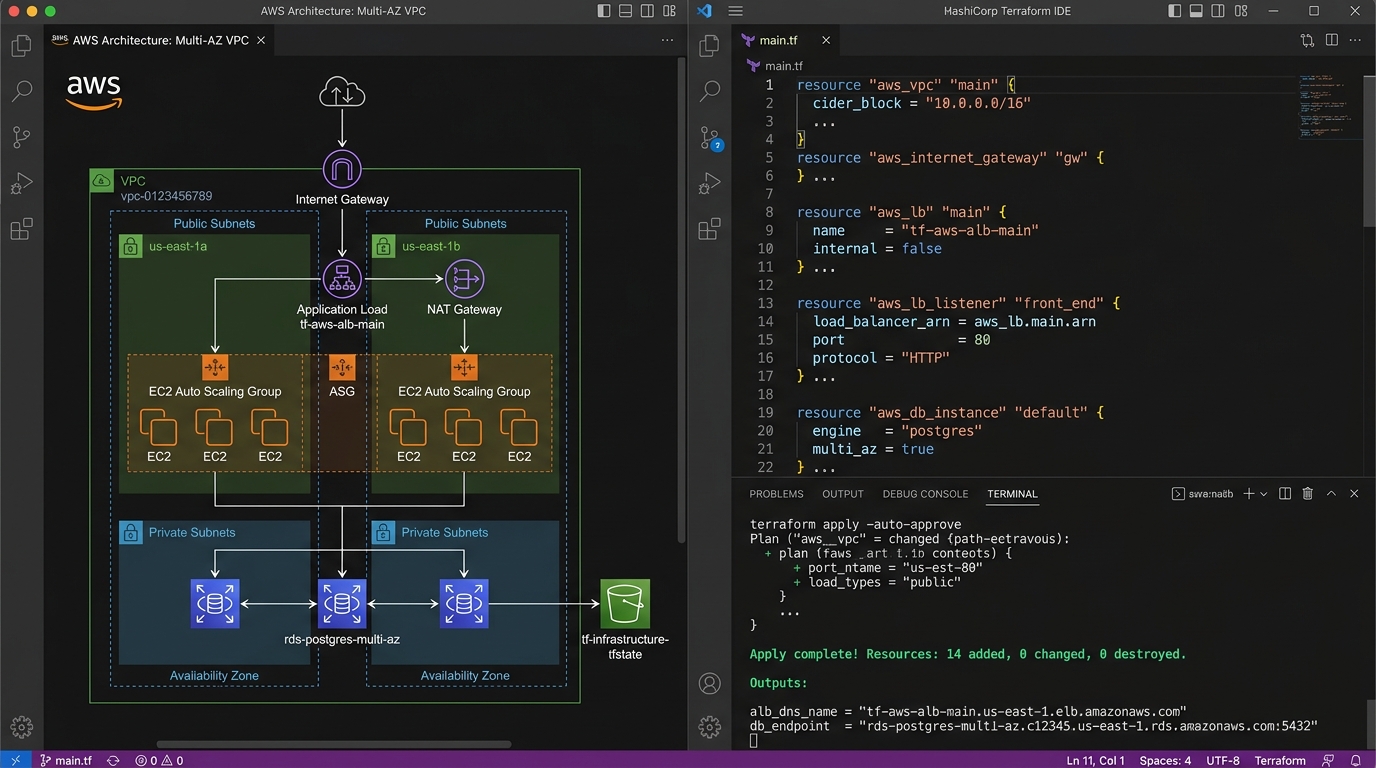1376x768 pixels.
Task: Open Extensions in the AWS Architecture window
Action: (21, 230)
